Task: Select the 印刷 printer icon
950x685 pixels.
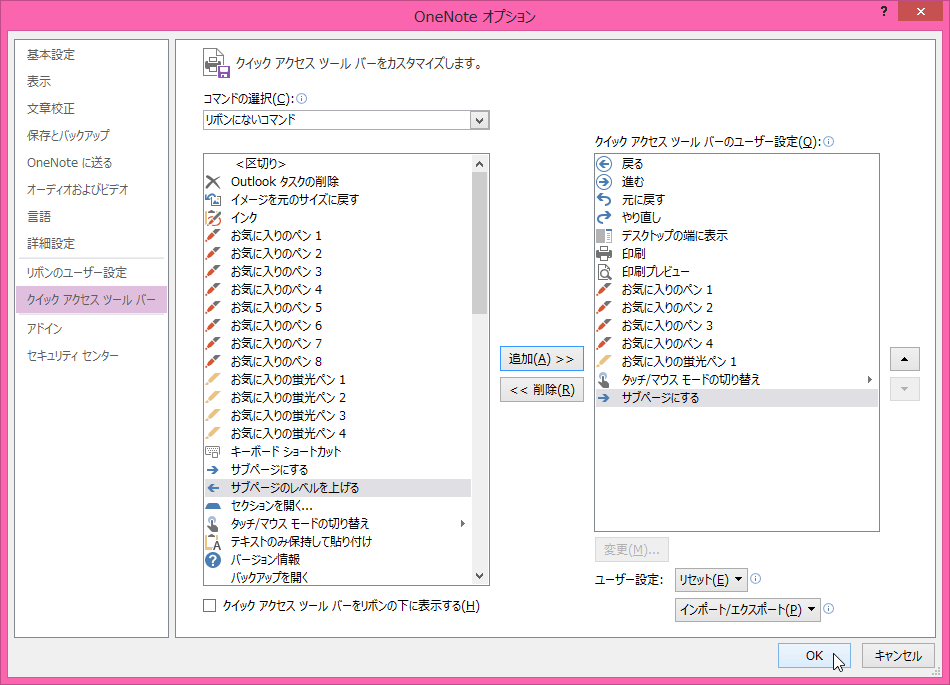Action: (604, 254)
